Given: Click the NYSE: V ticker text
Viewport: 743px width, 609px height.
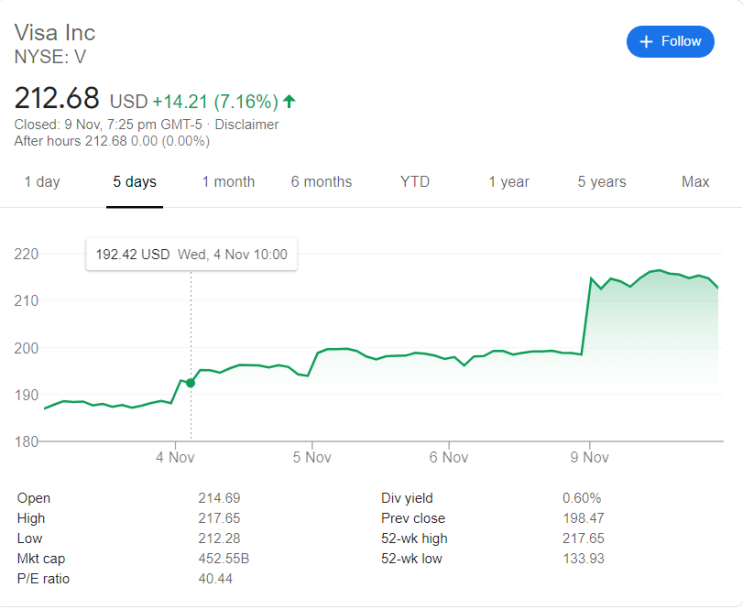Looking at the screenshot, I should point(50,57).
